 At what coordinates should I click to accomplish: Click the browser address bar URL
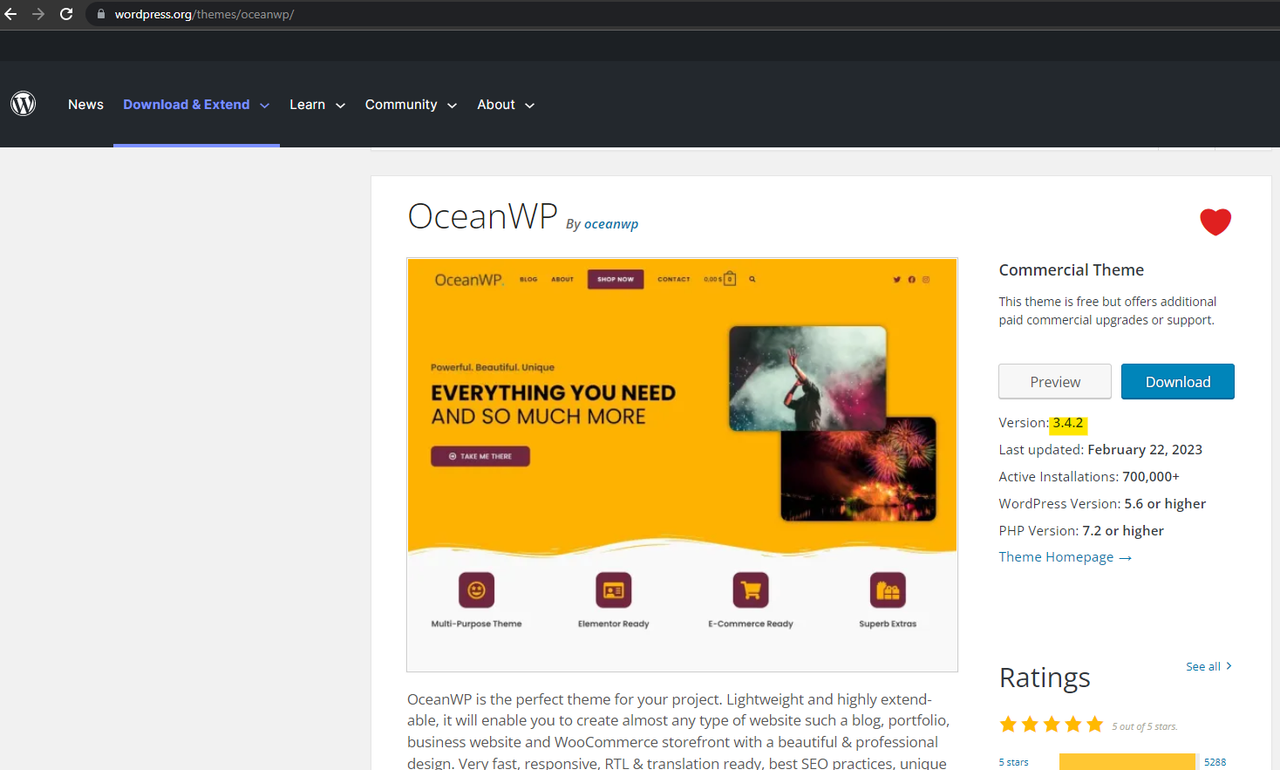204,15
